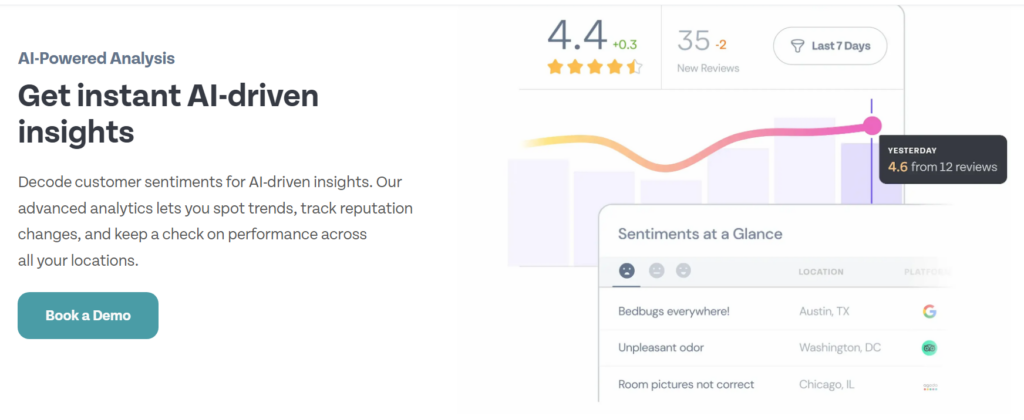Click the 35 New Reviews count
The image size is (1024, 420).
pyautogui.click(x=694, y=41)
